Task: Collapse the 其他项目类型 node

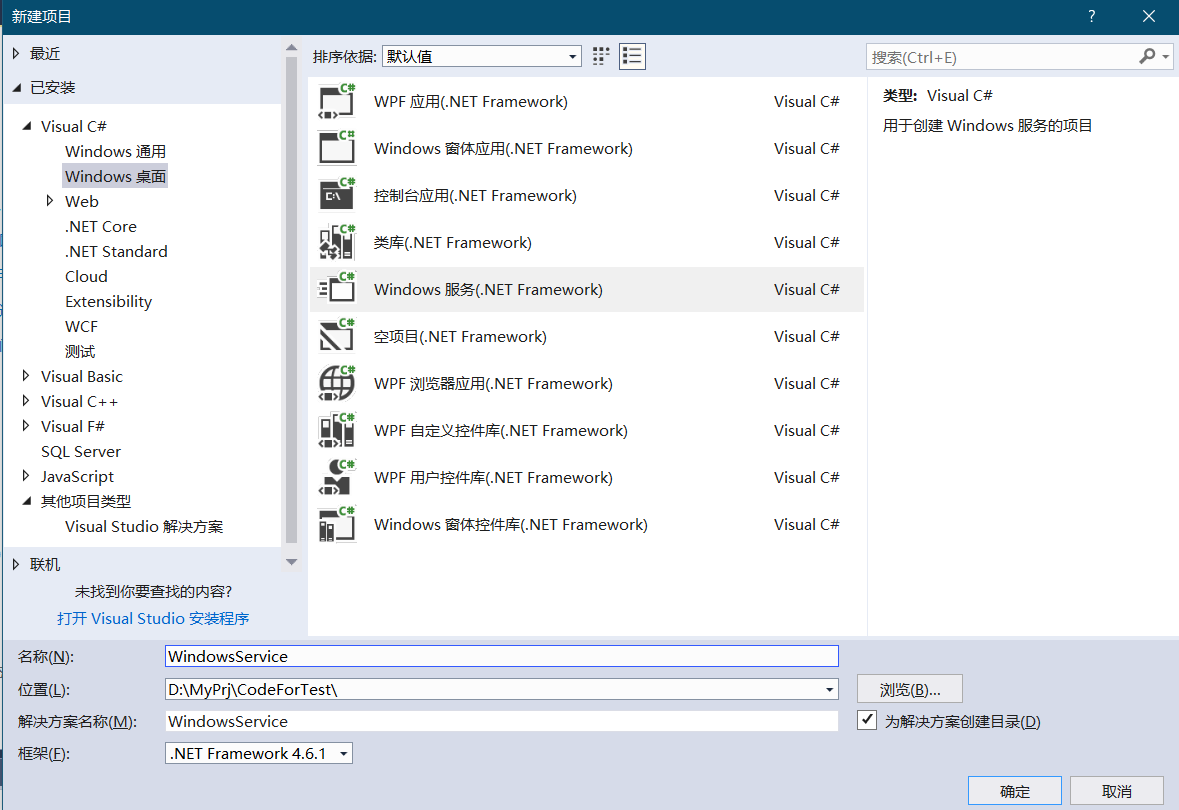Action: point(27,501)
